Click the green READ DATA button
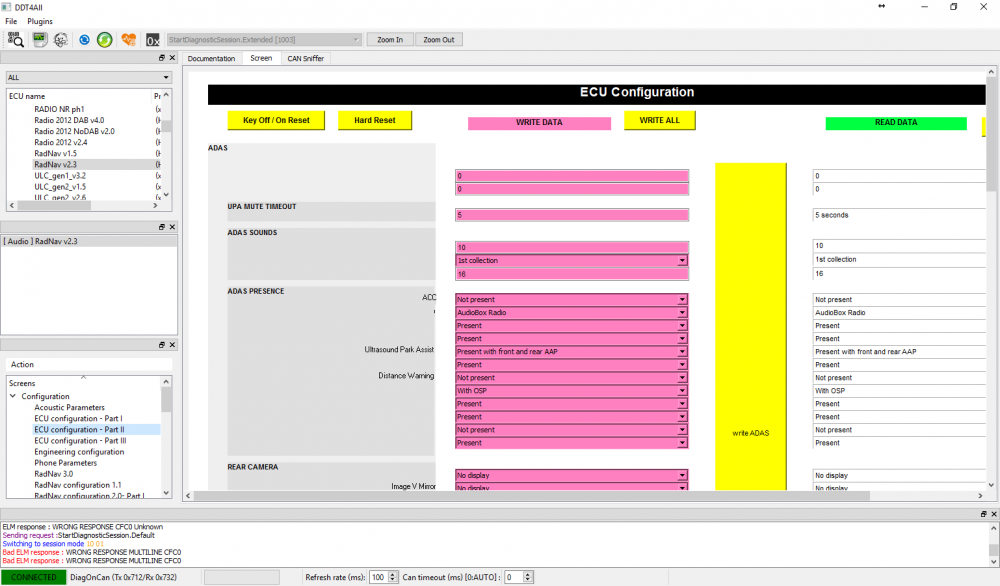Viewport: 1000px width, 586px height. tap(896, 122)
